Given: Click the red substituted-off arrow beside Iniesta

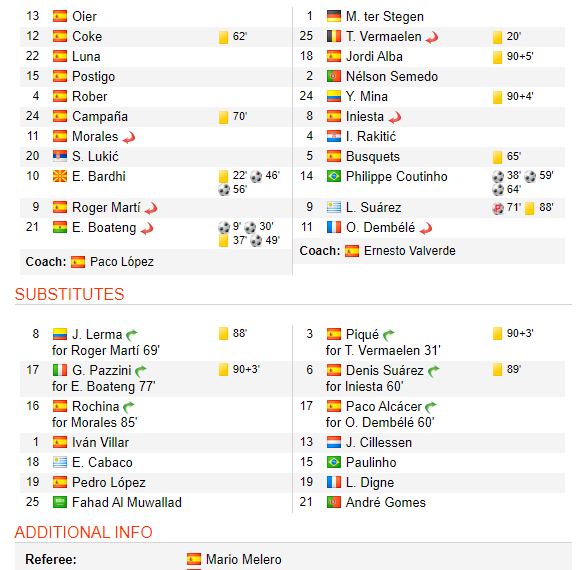Looking at the screenshot, I should tap(395, 117).
